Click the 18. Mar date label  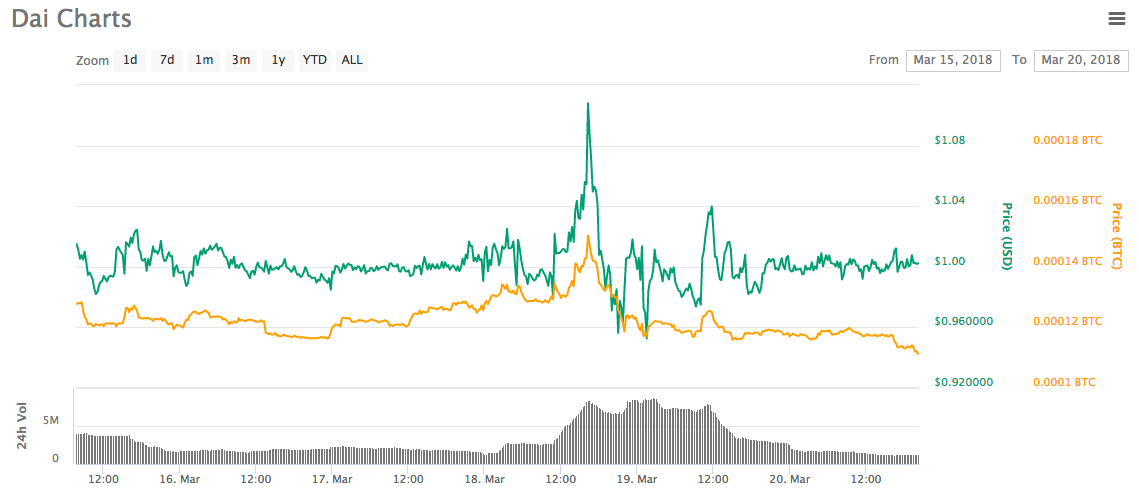485,480
